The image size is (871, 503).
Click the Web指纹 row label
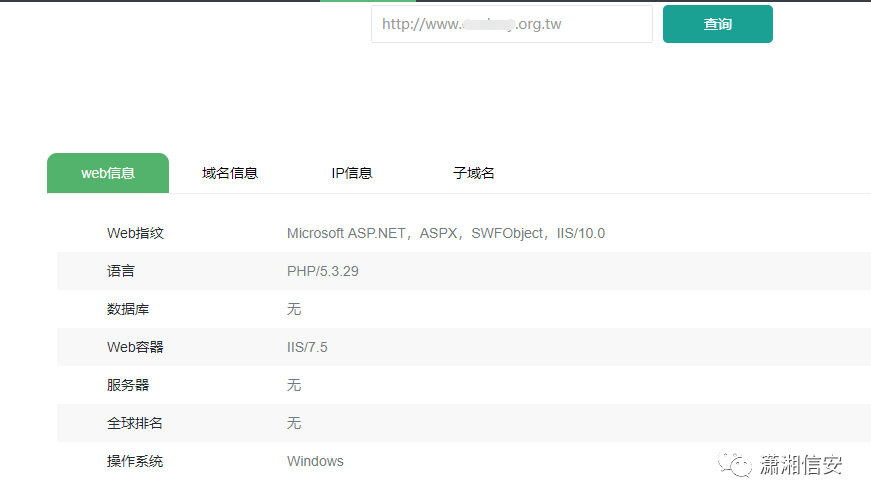click(135, 233)
